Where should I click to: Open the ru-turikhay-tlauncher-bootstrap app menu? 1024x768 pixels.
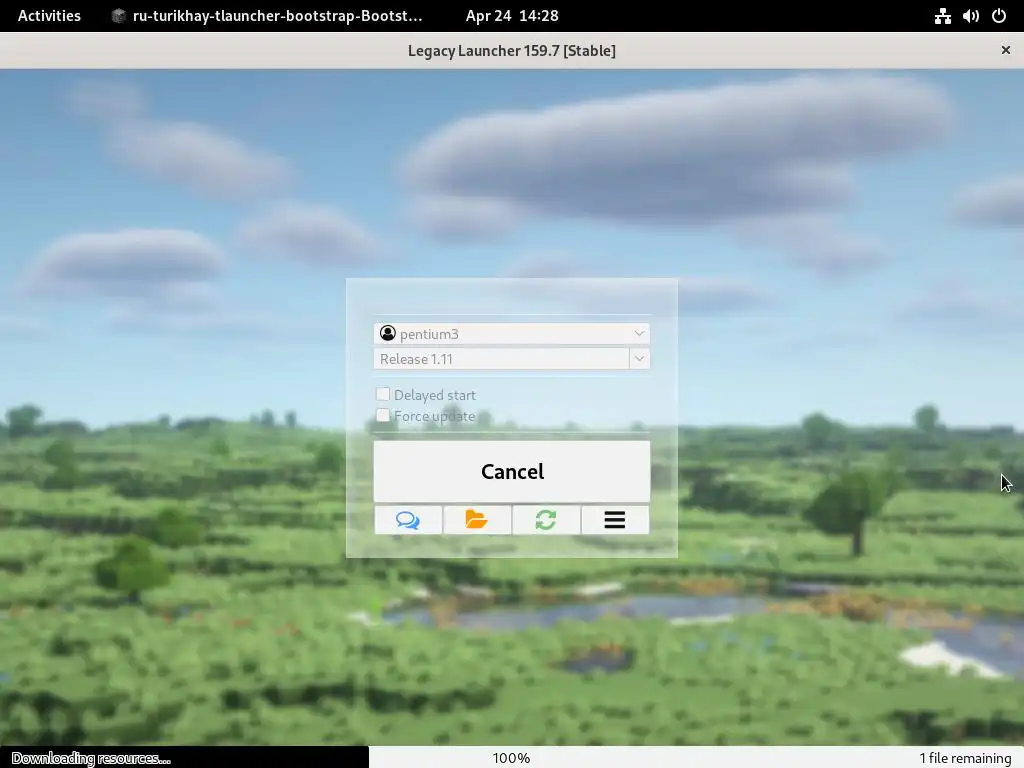(267, 16)
